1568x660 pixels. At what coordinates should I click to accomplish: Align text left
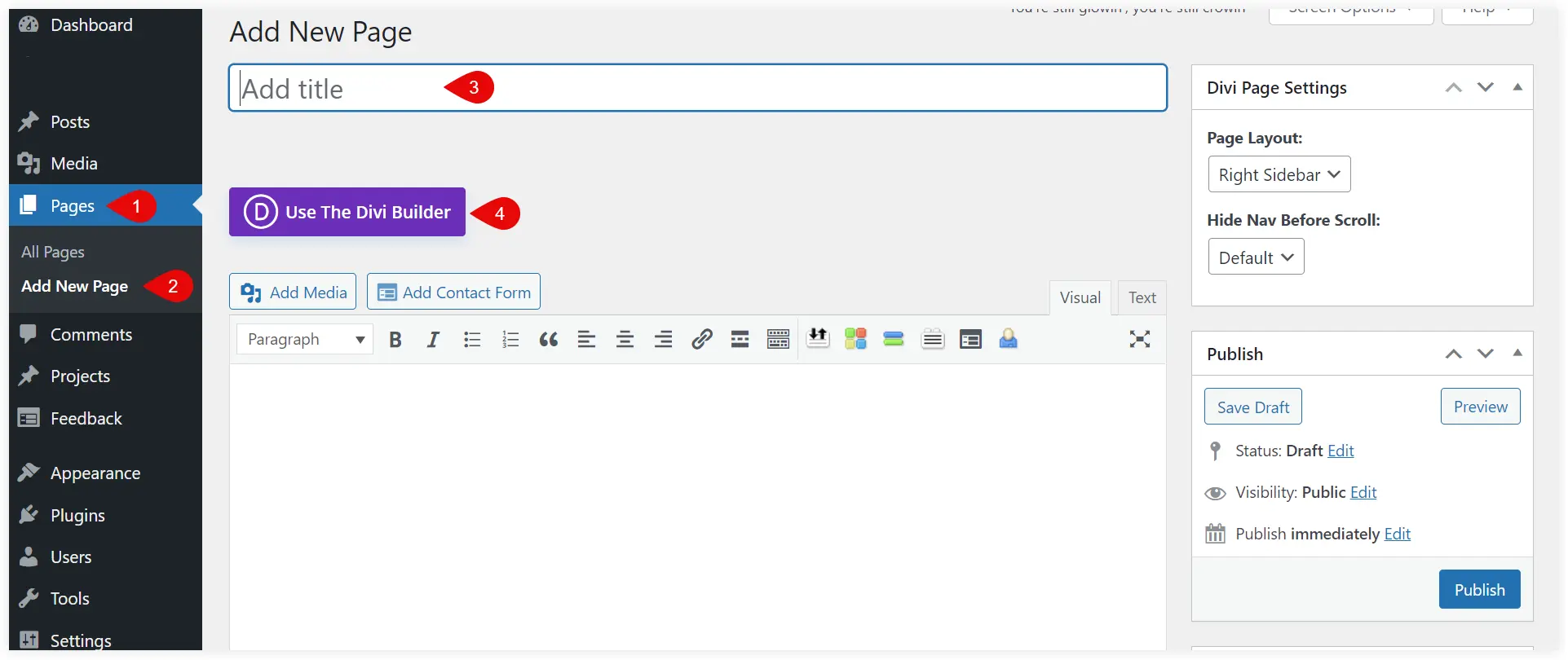coord(586,340)
